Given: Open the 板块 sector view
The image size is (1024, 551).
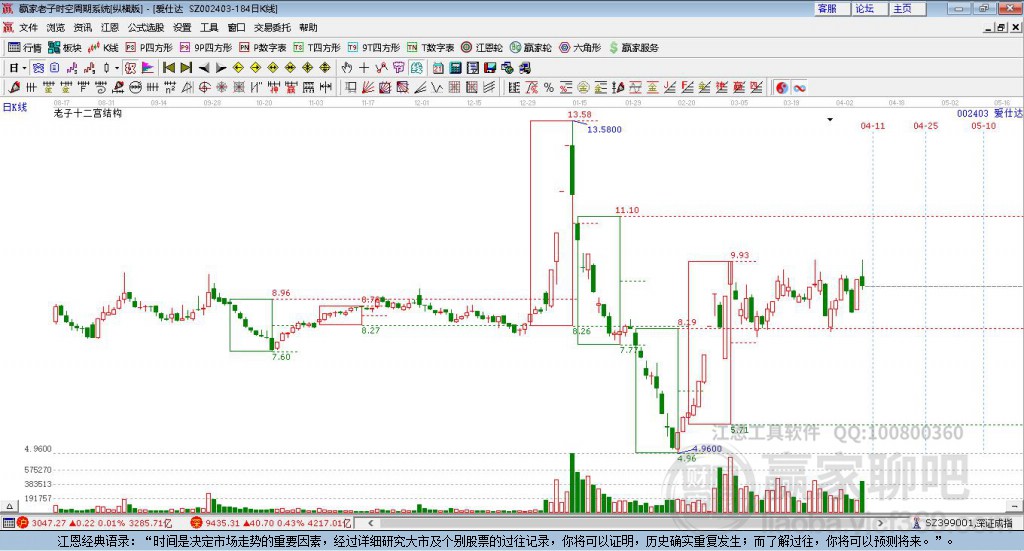Looking at the screenshot, I should 65,48.
